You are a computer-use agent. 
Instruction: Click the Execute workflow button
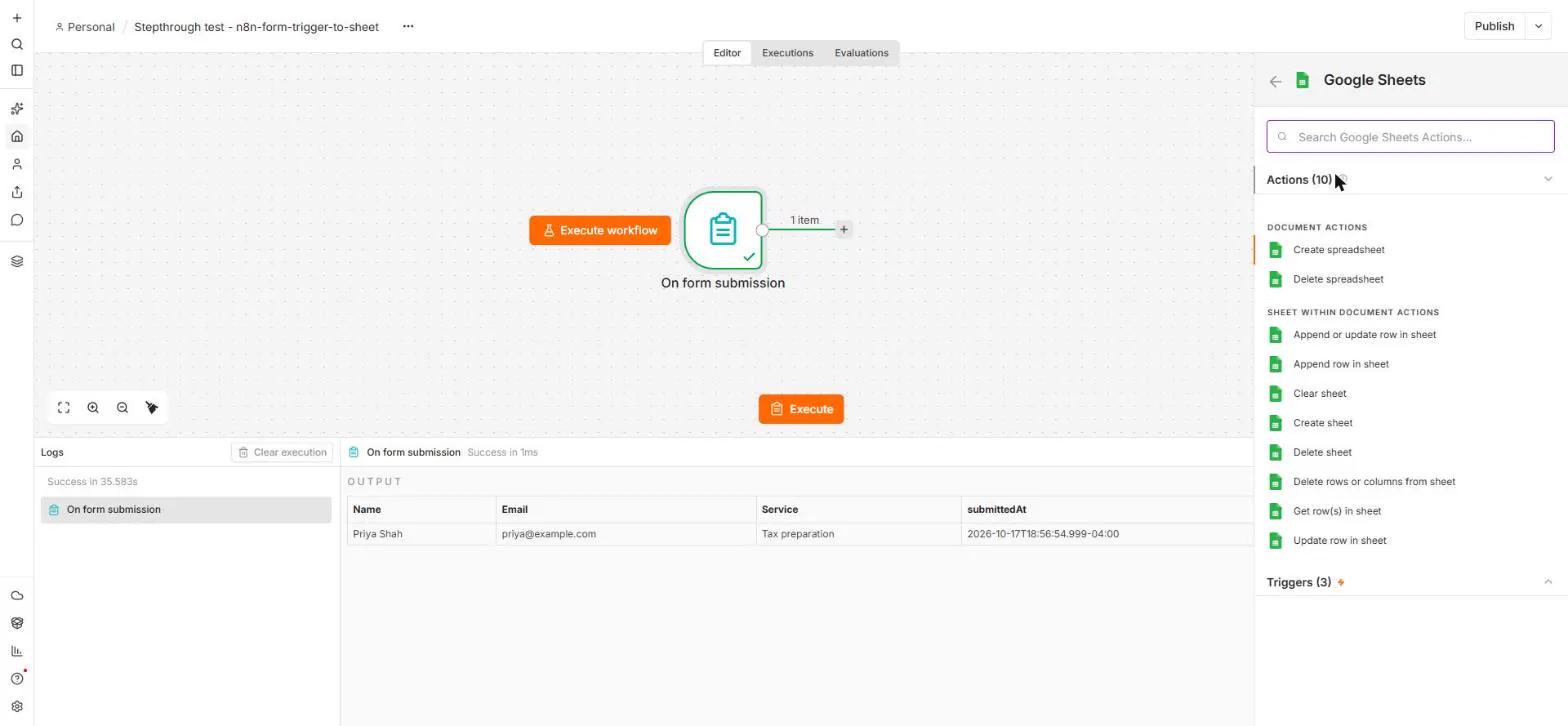(600, 230)
